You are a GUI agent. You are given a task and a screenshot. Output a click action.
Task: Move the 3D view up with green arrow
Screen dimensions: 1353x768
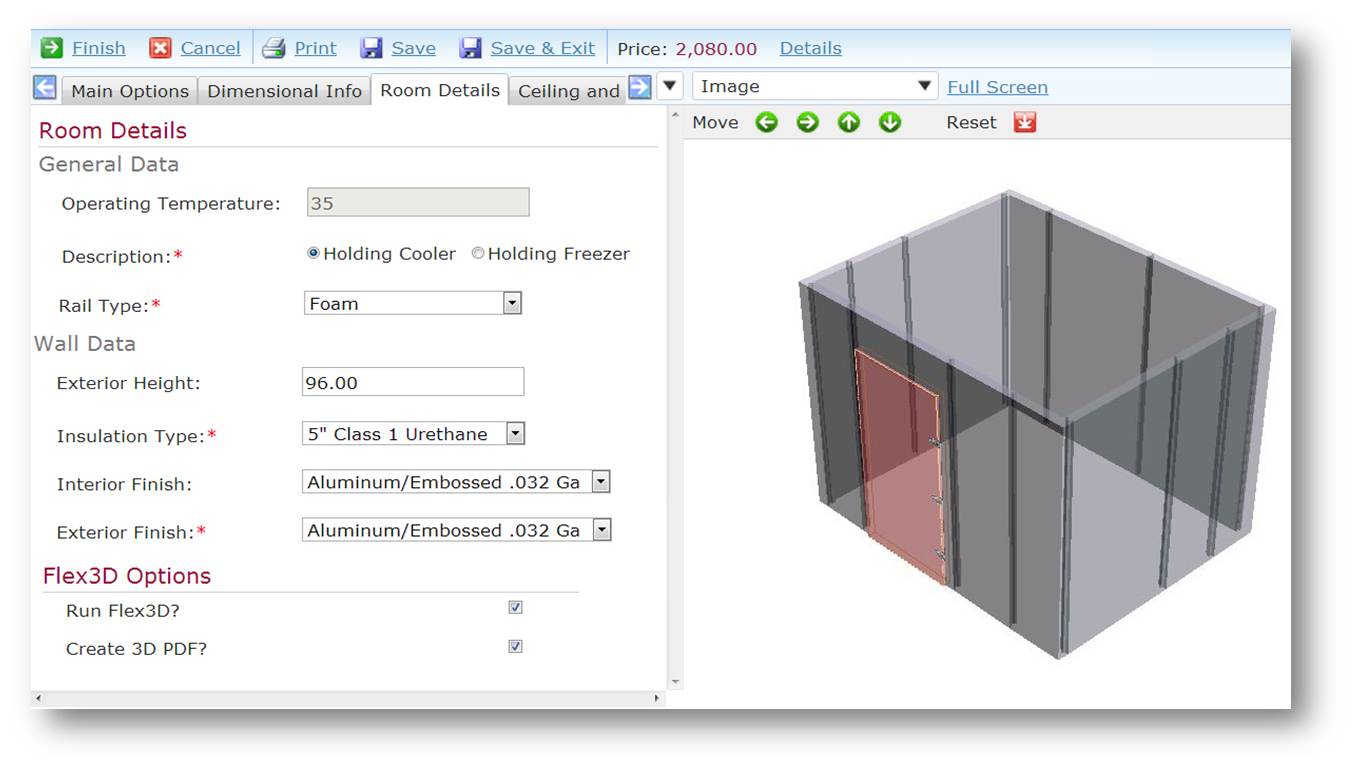(x=849, y=122)
